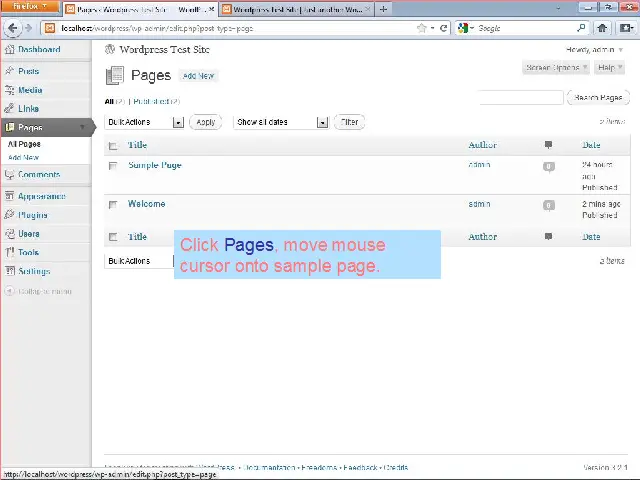Open the Welcome page title link
This screenshot has width=640, height=480.
pyautogui.click(x=147, y=204)
